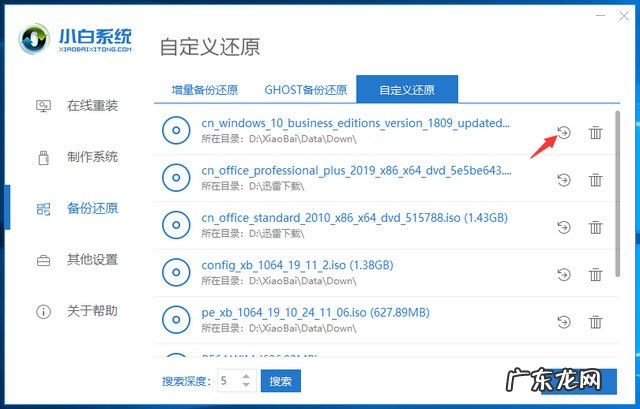Click disc icon of cn_windows_10_business_editions

pyautogui.click(x=176, y=131)
